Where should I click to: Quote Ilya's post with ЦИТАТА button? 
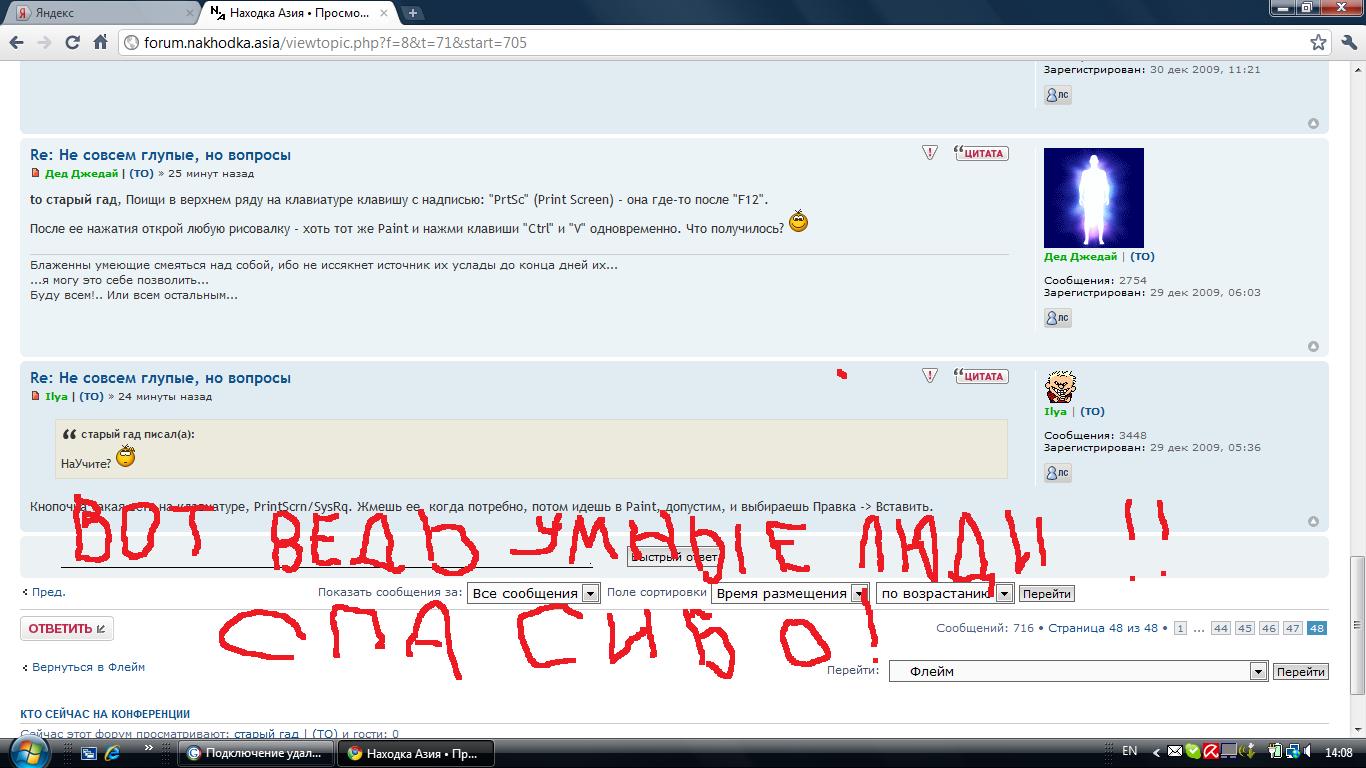[980, 377]
